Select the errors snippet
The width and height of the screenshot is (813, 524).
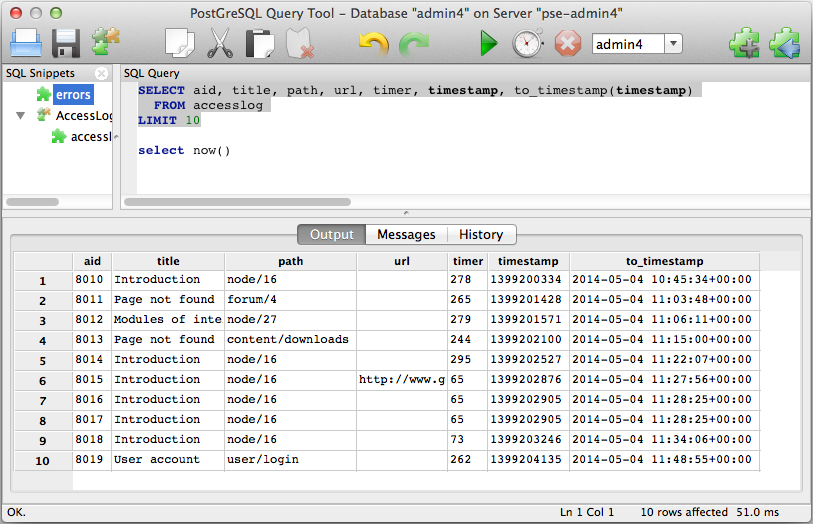[x=73, y=95]
